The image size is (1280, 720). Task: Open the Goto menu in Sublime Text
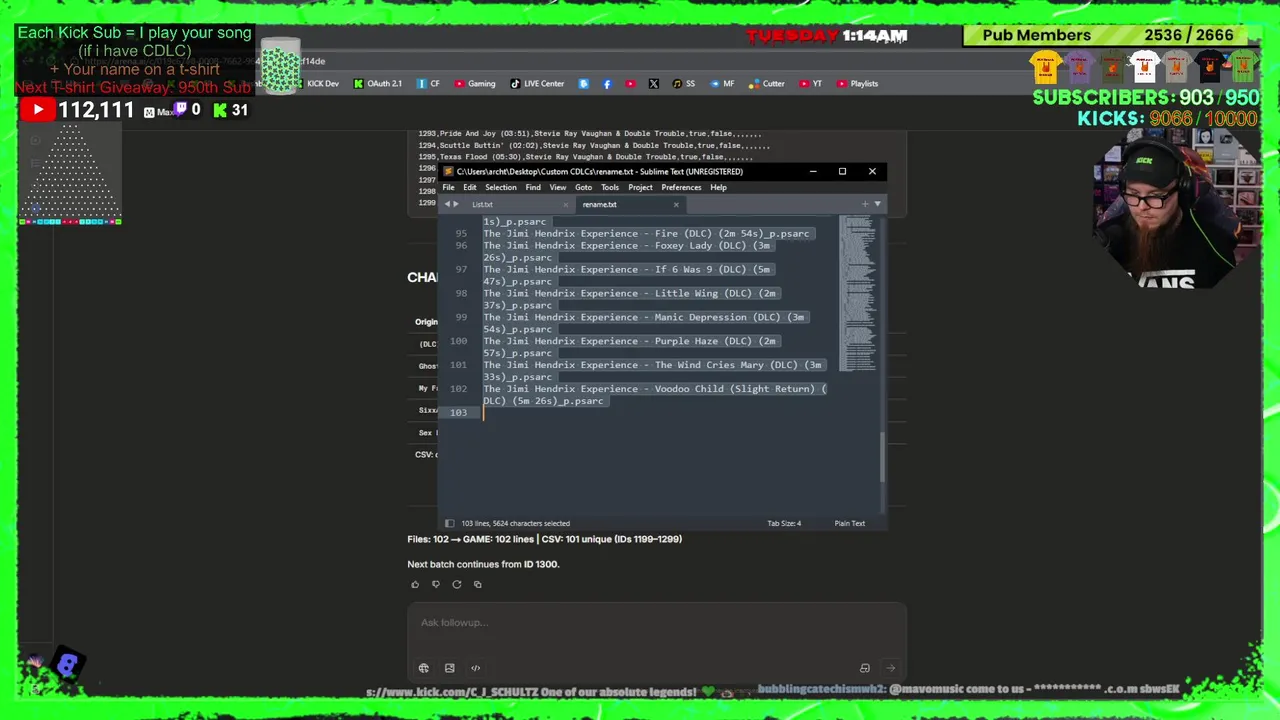pos(583,187)
